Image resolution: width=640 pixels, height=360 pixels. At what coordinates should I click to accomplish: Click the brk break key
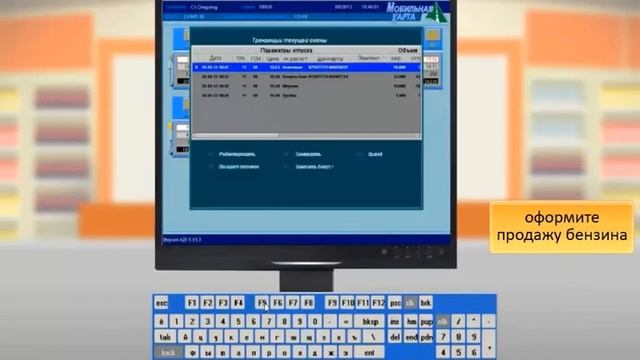click(x=426, y=303)
